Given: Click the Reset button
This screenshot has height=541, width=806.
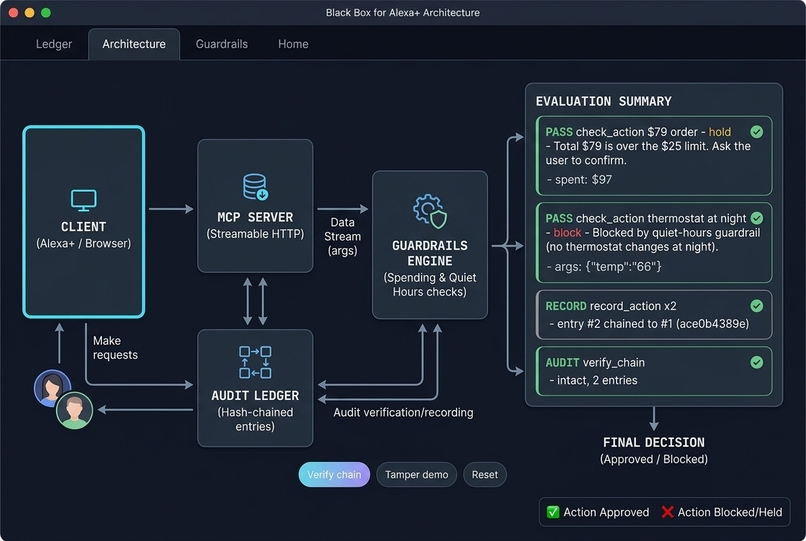Looking at the screenshot, I should pyautogui.click(x=485, y=475).
